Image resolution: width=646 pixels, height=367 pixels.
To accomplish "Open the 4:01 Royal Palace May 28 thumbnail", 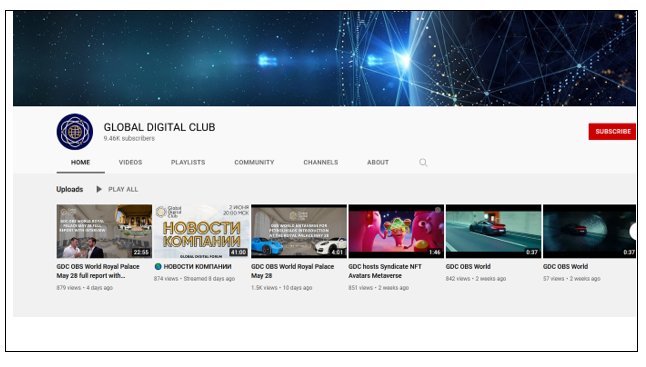I will [299, 231].
